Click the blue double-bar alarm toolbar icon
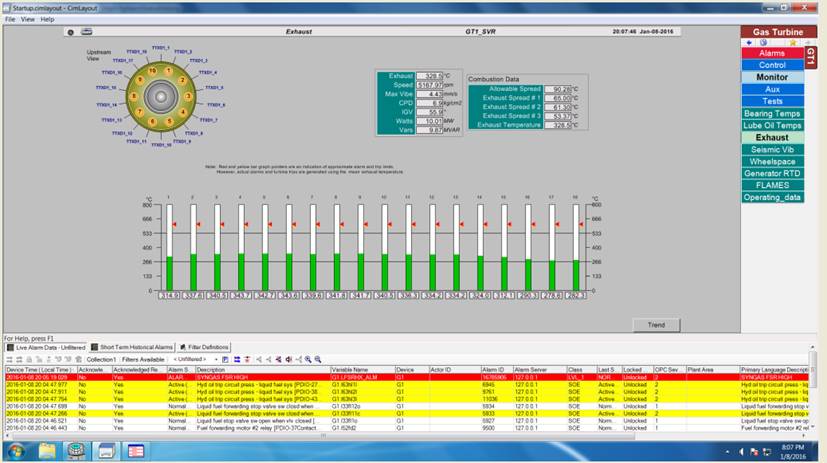This screenshot has height=463, width=827. (x=237, y=359)
